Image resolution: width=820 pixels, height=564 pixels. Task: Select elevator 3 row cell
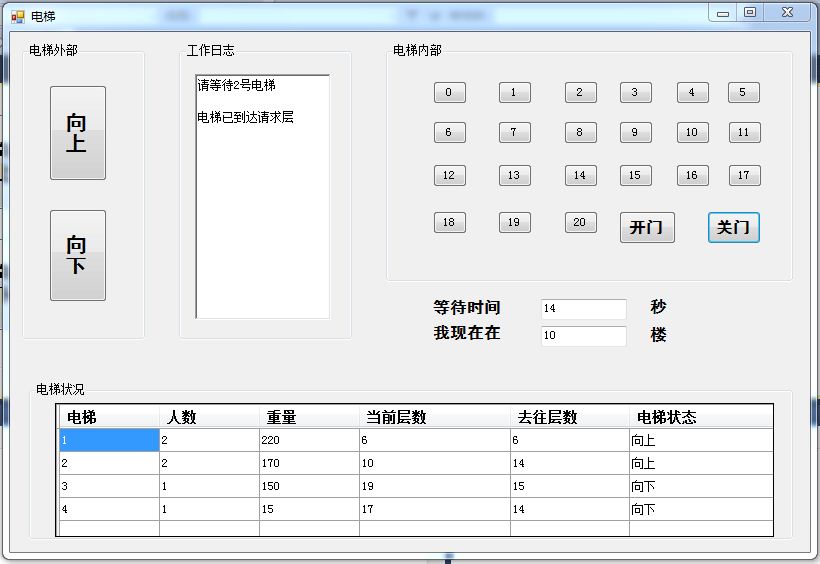(x=109, y=486)
